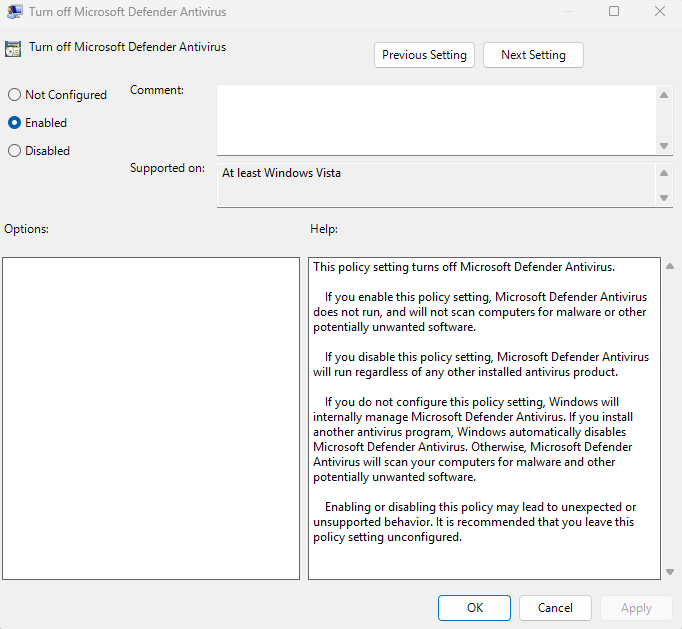682x629 pixels.
Task: Go to Next Setting
Action: pyautogui.click(x=533, y=55)
